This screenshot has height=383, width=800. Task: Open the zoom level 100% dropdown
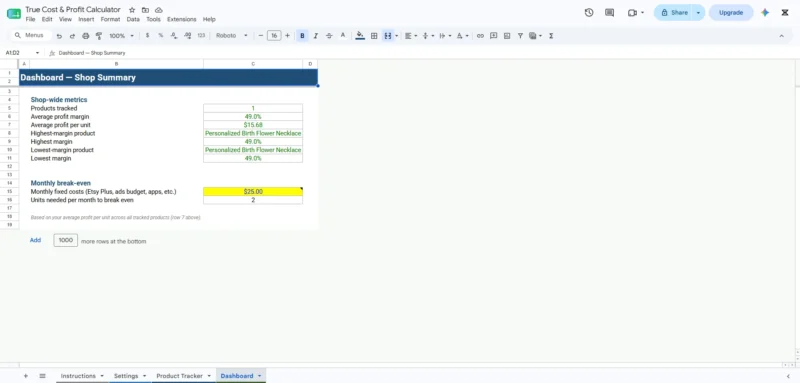121,36
